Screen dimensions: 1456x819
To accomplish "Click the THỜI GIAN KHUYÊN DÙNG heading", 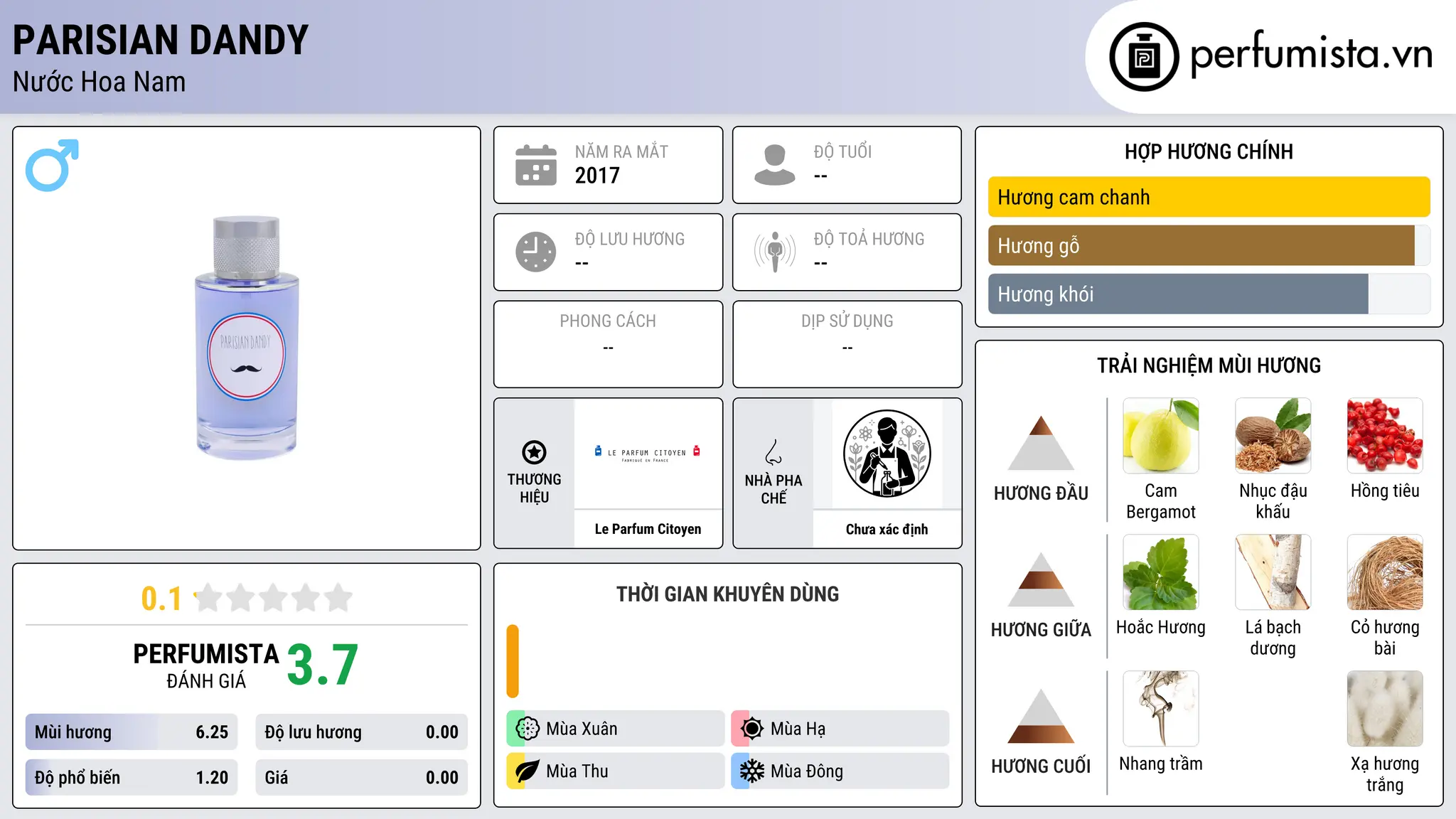I will pyautogui.click(x=727, y=594).
